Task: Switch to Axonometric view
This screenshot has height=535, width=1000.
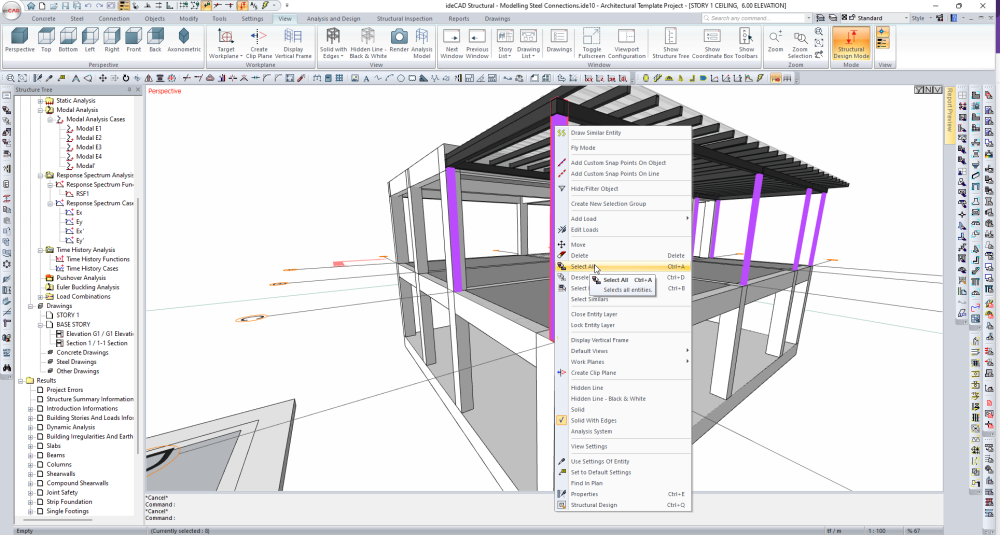Action: [x=183, y=38]
